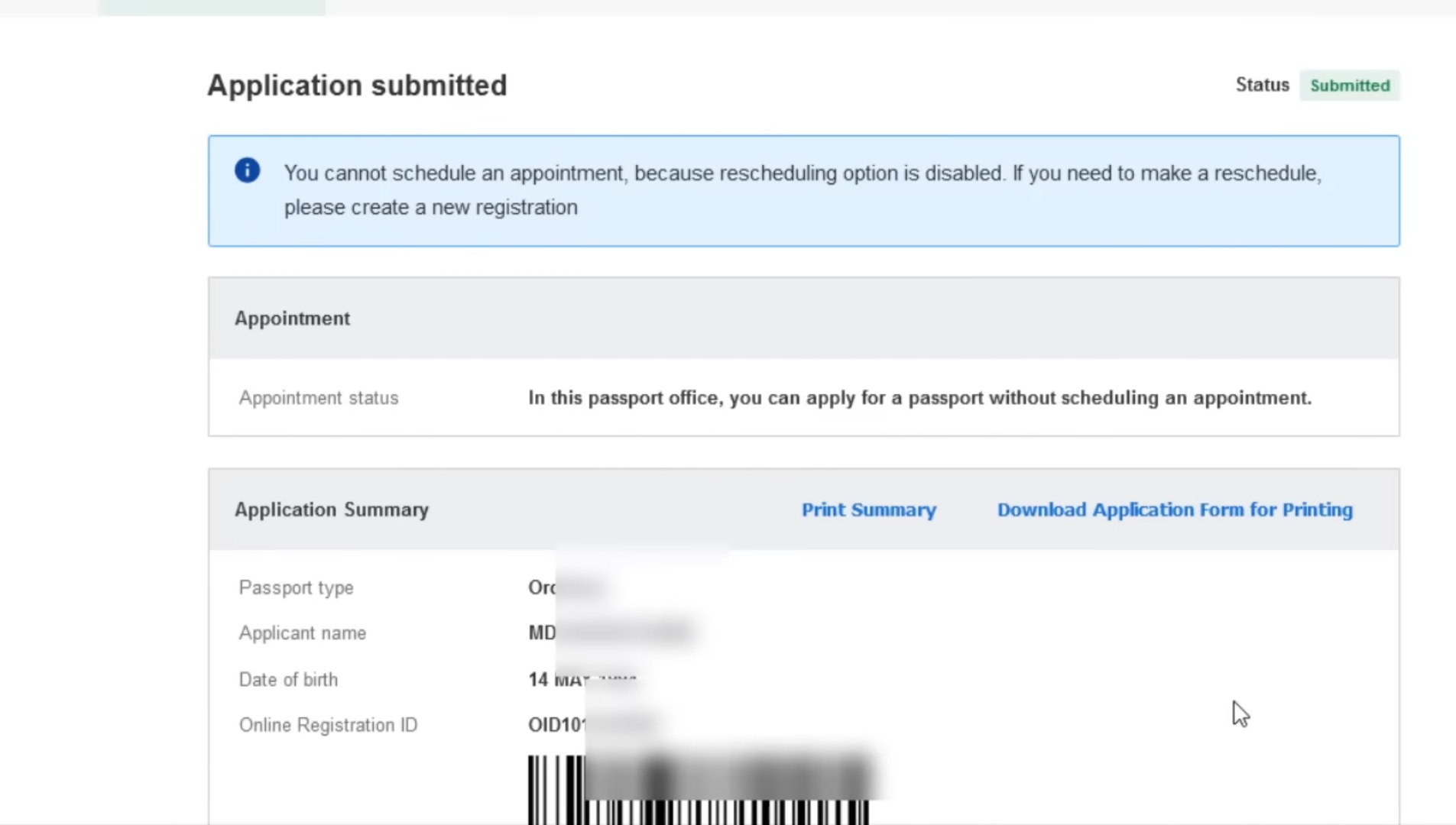Image resolution: width=1456 pixels, height=825 pixels.
Task: Open Print Summary
Action: [867, 510]
